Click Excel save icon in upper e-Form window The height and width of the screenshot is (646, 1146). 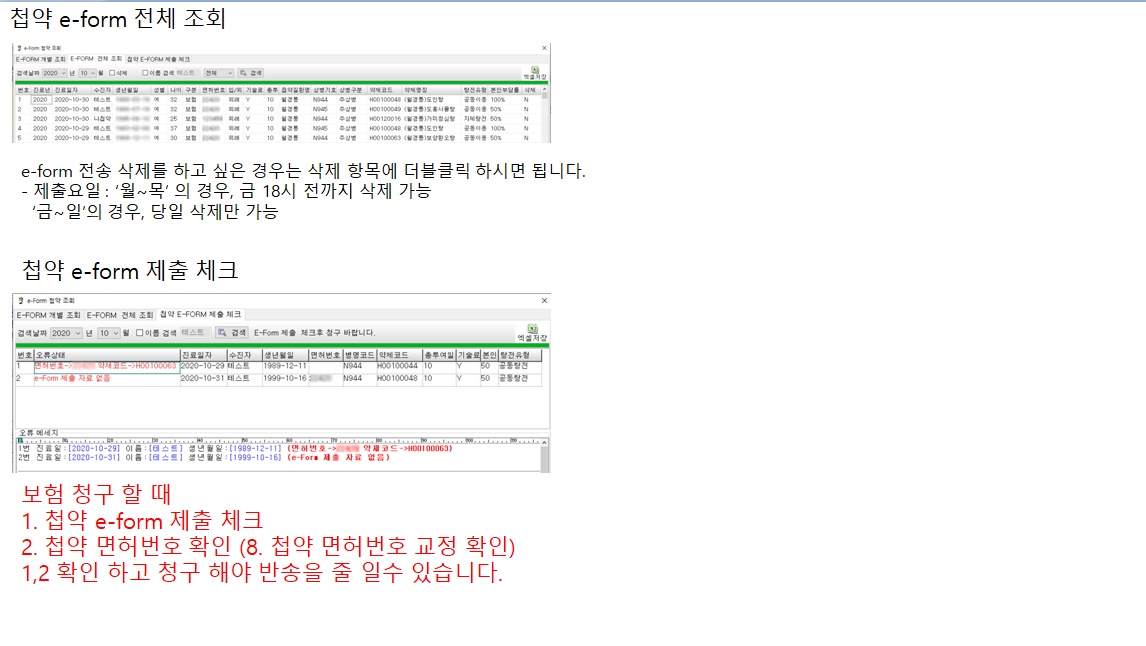pyautogui.click(x=534, y=72)
